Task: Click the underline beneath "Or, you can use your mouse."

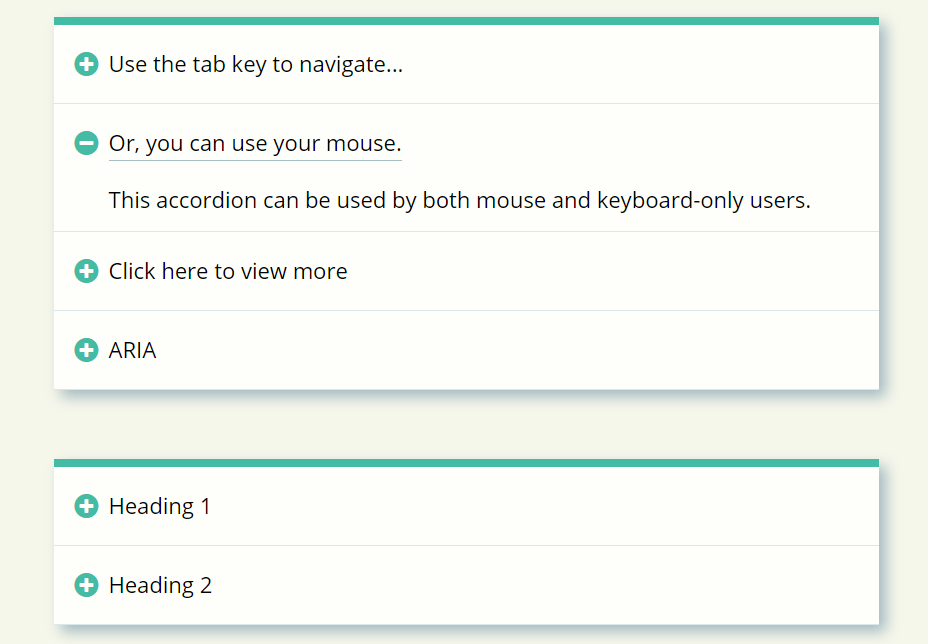Action: 255,159
